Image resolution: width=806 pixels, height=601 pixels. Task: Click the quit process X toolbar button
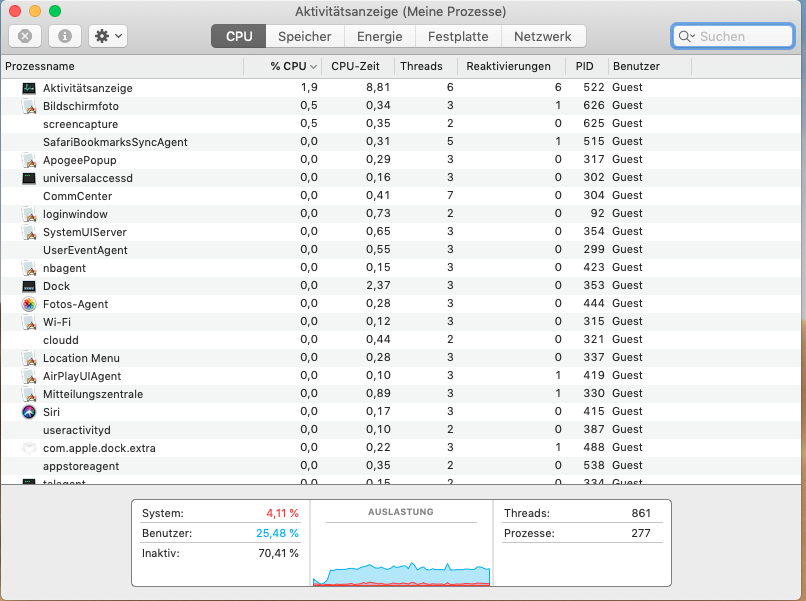click(x=25, y=36)
